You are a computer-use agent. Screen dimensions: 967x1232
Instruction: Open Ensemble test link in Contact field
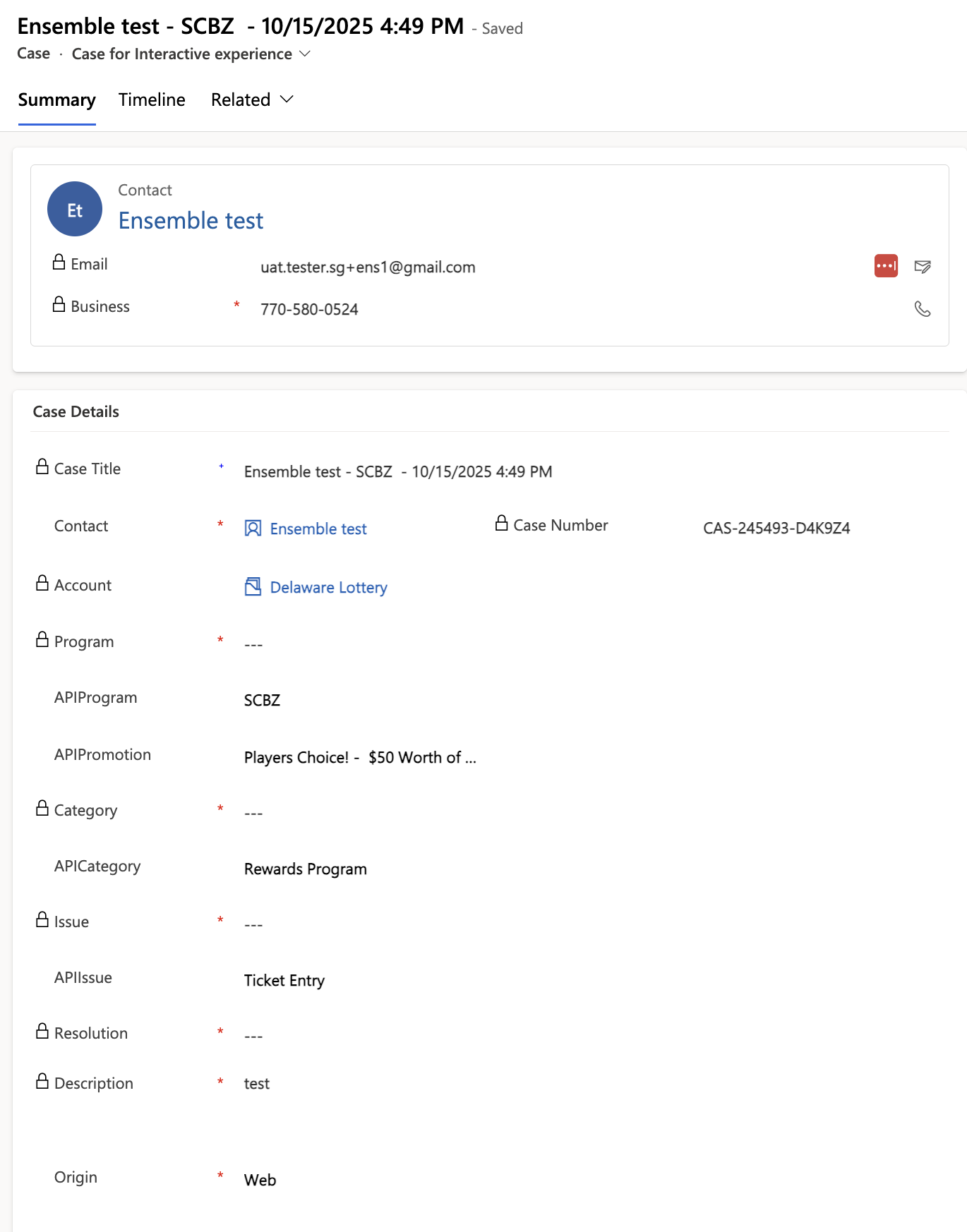(x=318, y=529)
